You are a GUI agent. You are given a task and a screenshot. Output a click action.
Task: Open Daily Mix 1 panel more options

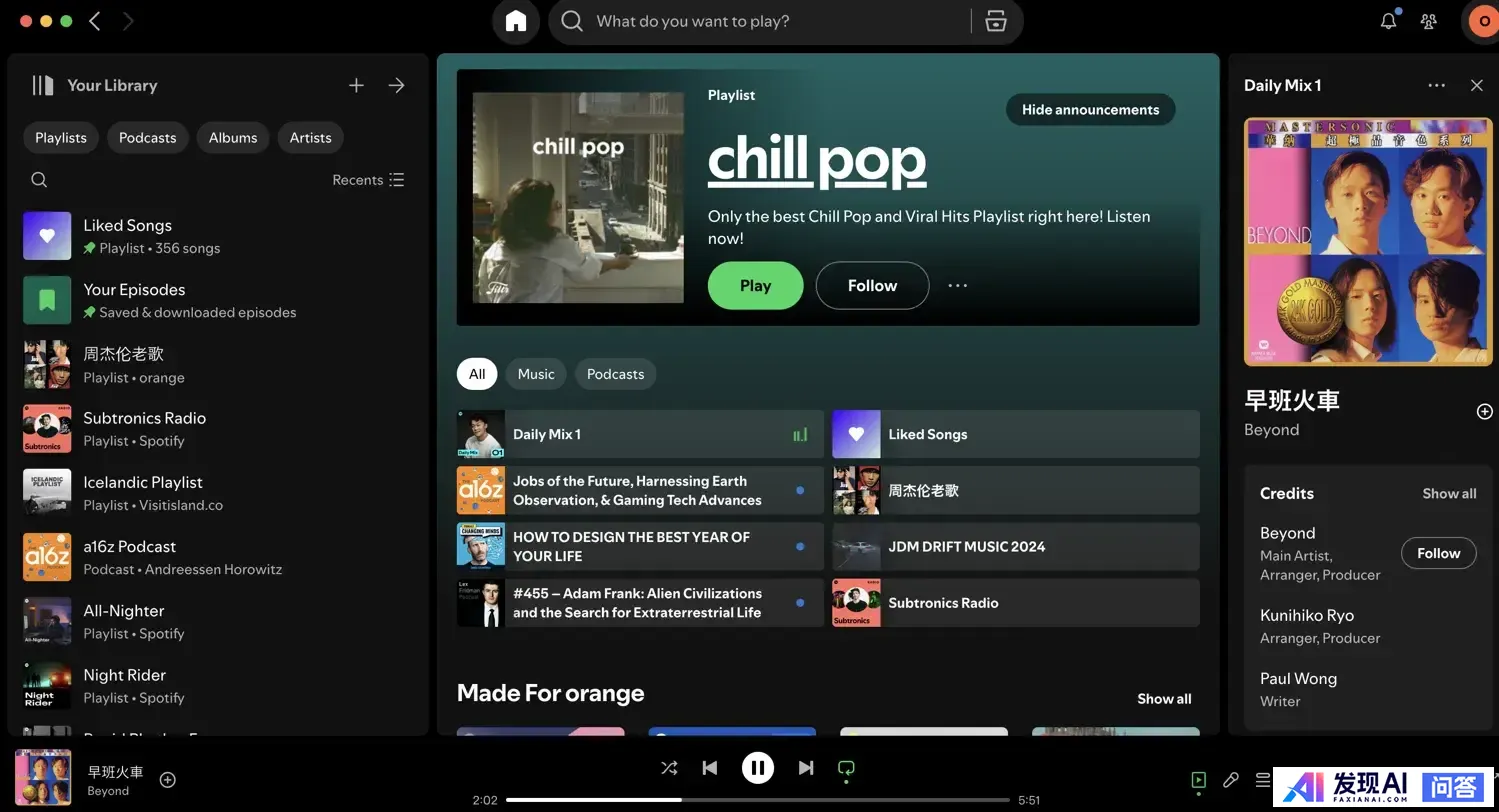point(1437,85)
